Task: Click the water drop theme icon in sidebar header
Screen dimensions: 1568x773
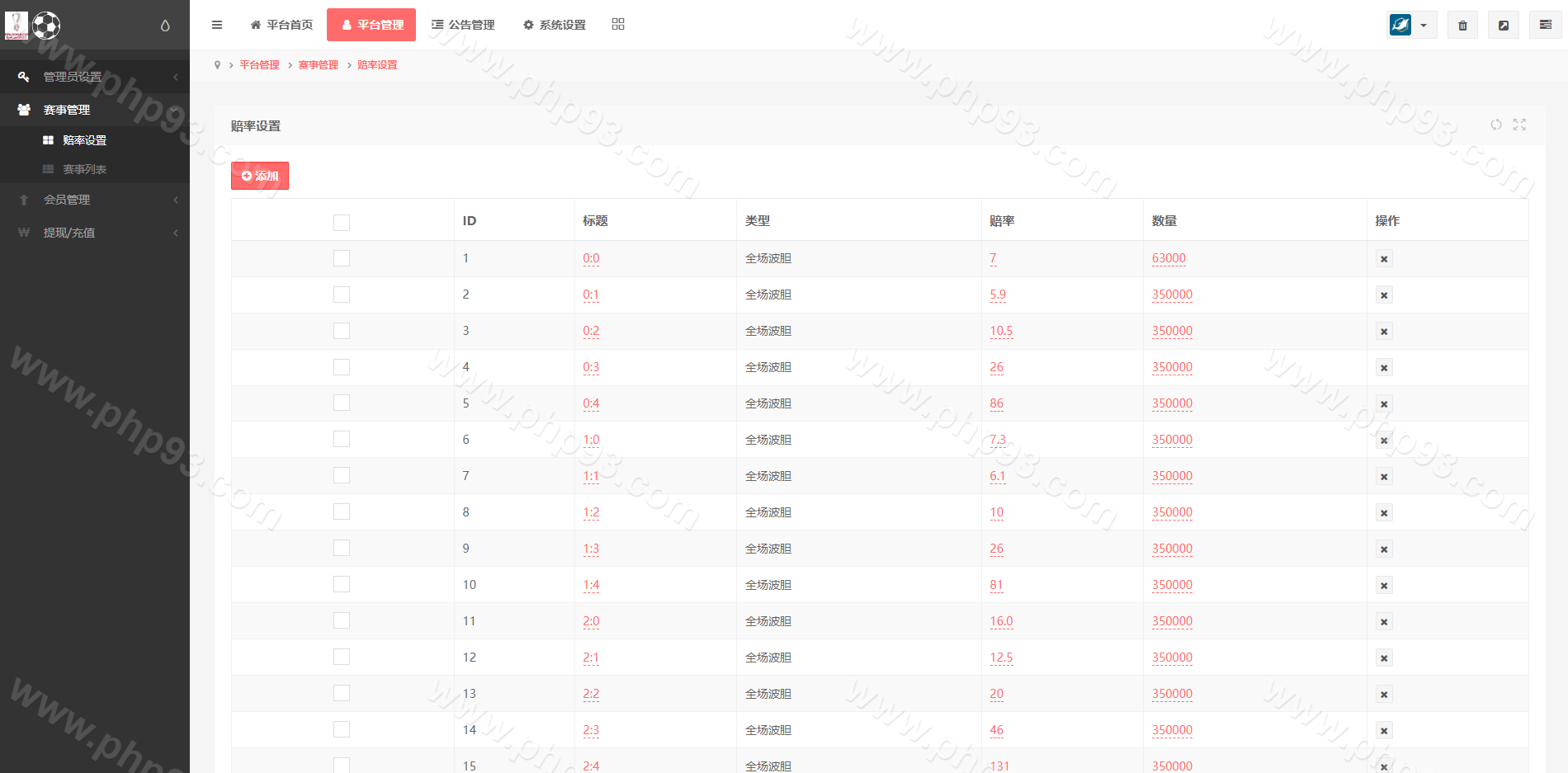Action: [165, 26]
